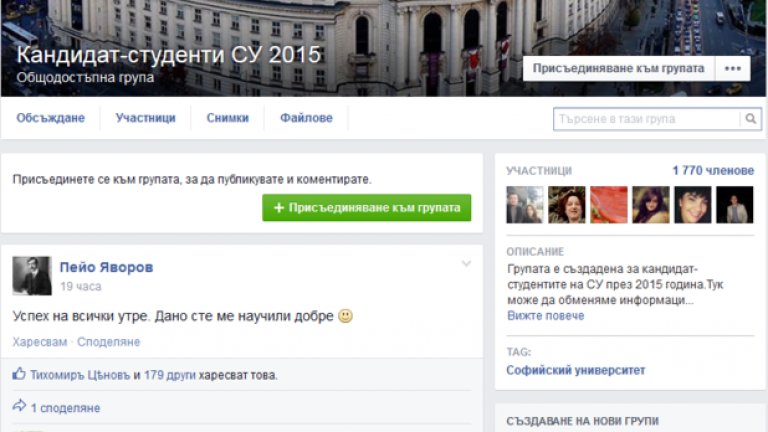The image size is (768, 432).
Task: Open the first member avatar
Action: click(525, 205)
